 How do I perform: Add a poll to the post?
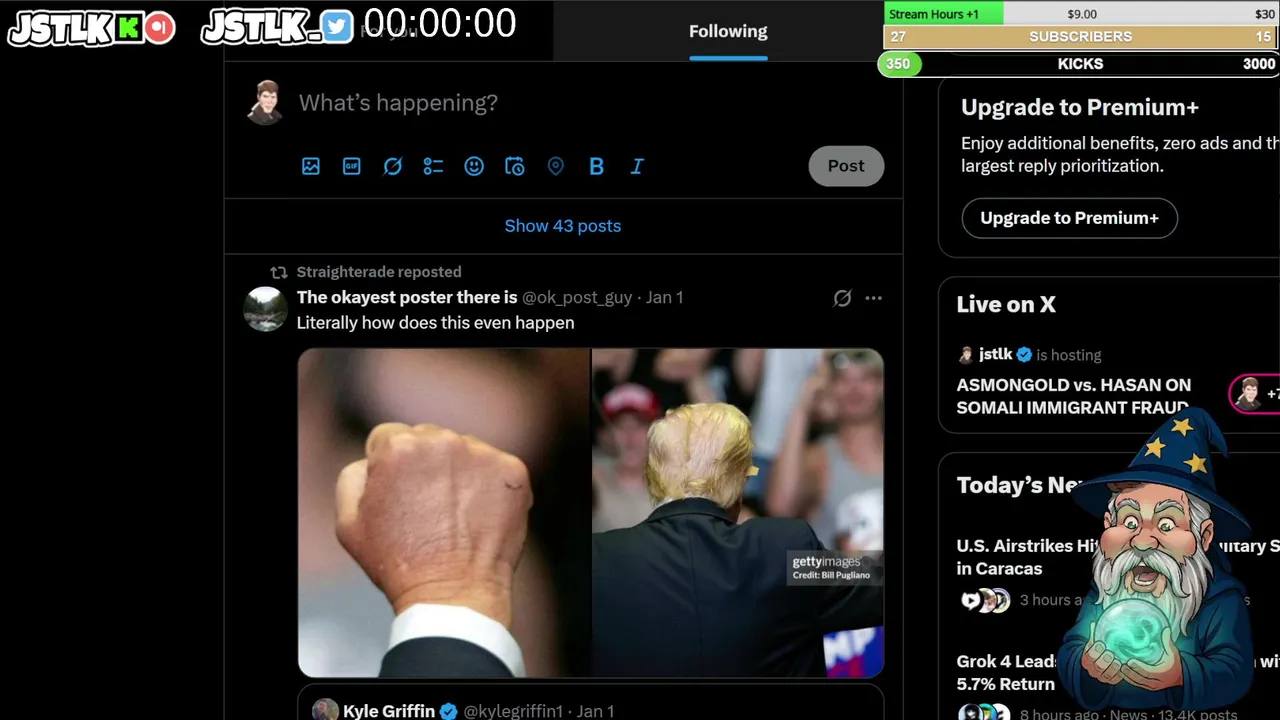pyautogui.click(x=433, y=166)
